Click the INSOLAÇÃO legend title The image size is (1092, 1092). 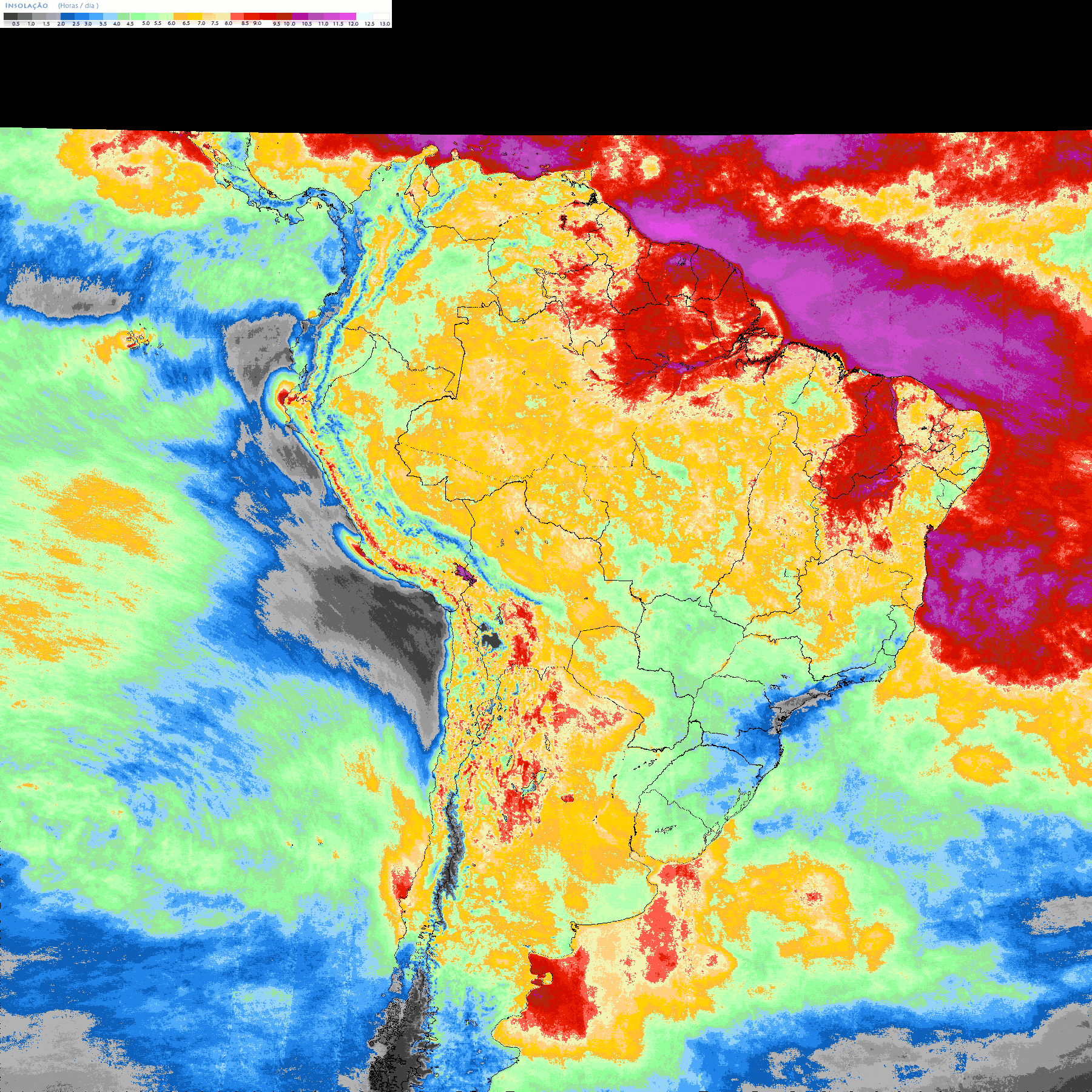27,5
